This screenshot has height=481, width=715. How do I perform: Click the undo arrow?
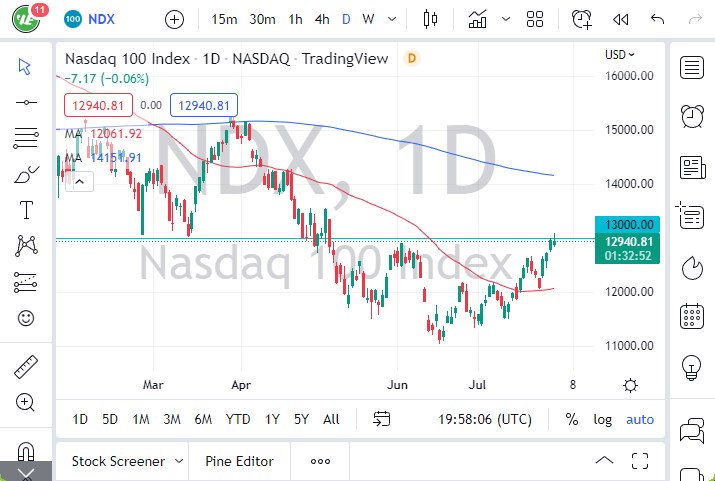657,19
